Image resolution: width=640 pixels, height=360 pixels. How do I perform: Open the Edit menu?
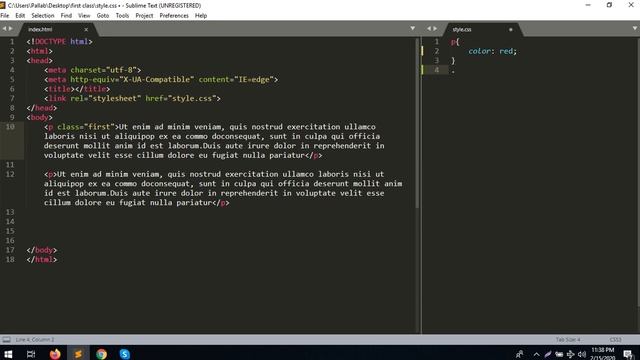(20, 16)
